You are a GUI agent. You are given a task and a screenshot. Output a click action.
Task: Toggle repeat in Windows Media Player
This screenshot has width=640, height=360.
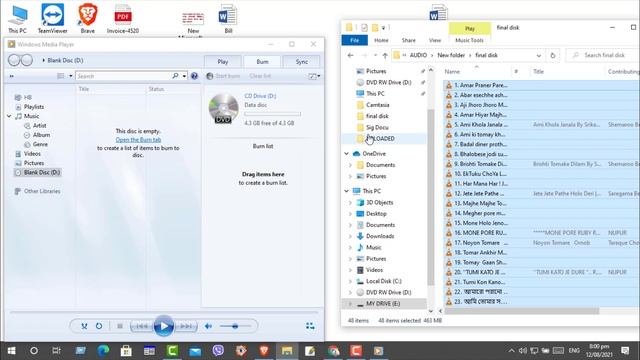(x=99, y=326)
